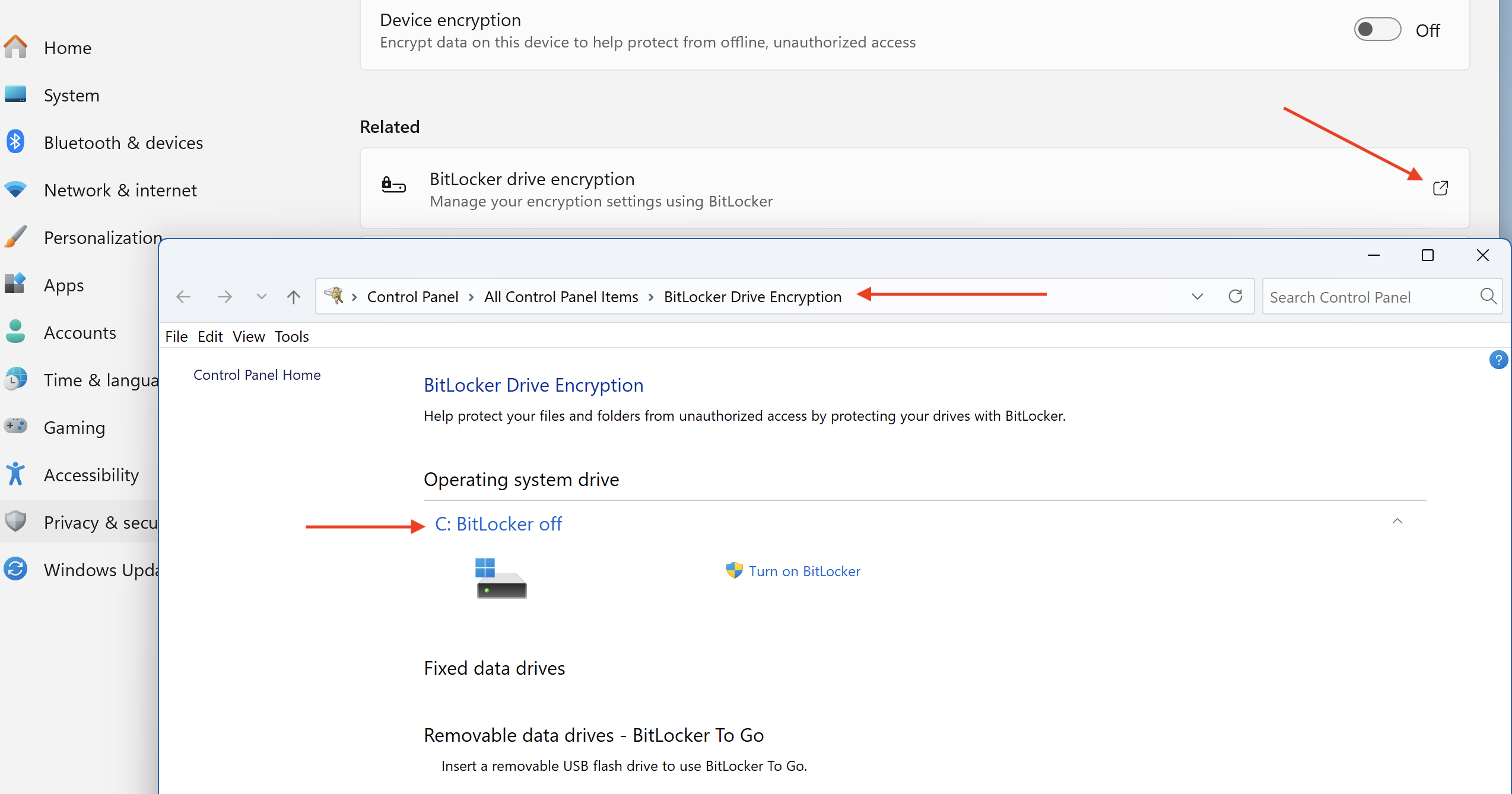The width and height of the screenshot is (1512, 794).
Task: Expand the address bar history dropdown
Action: 1197,296
